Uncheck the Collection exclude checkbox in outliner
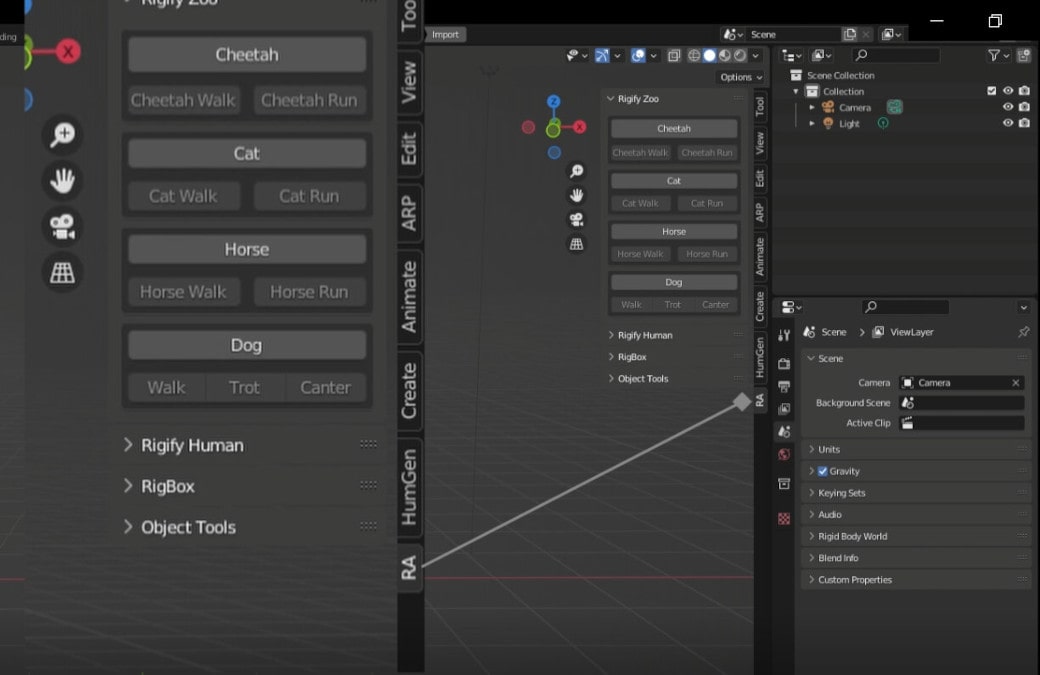Screen dimensions: 1040x675 point(991,91)
